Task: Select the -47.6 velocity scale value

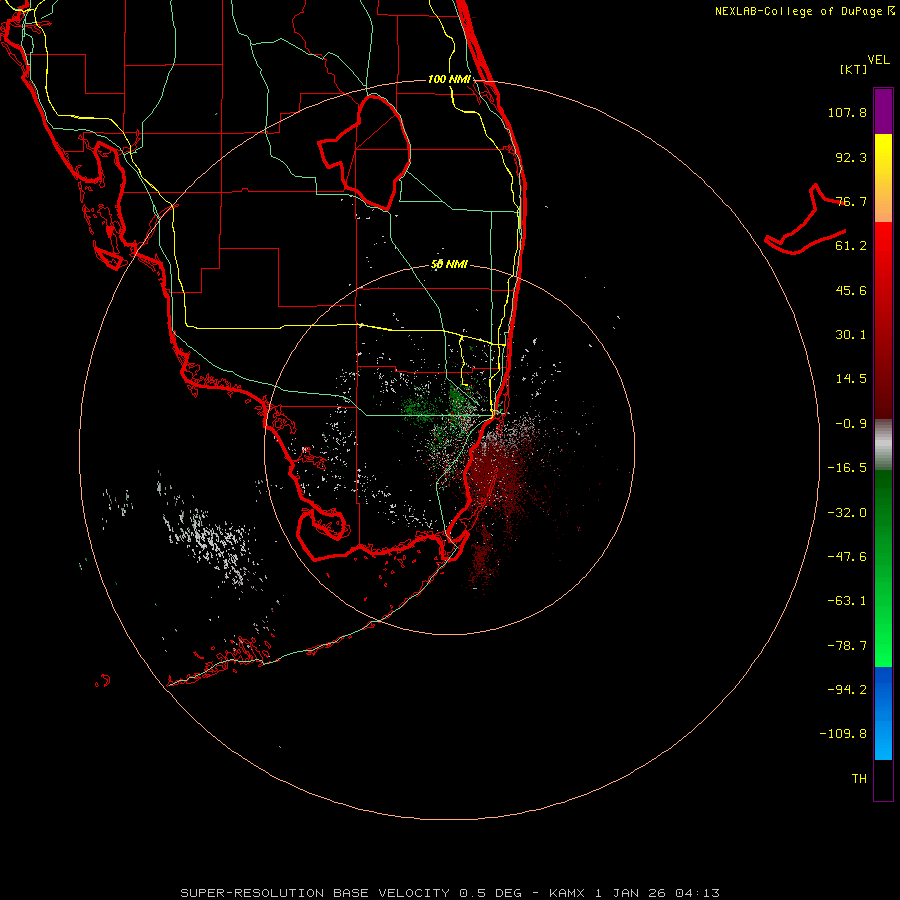Action: point(847,557)
